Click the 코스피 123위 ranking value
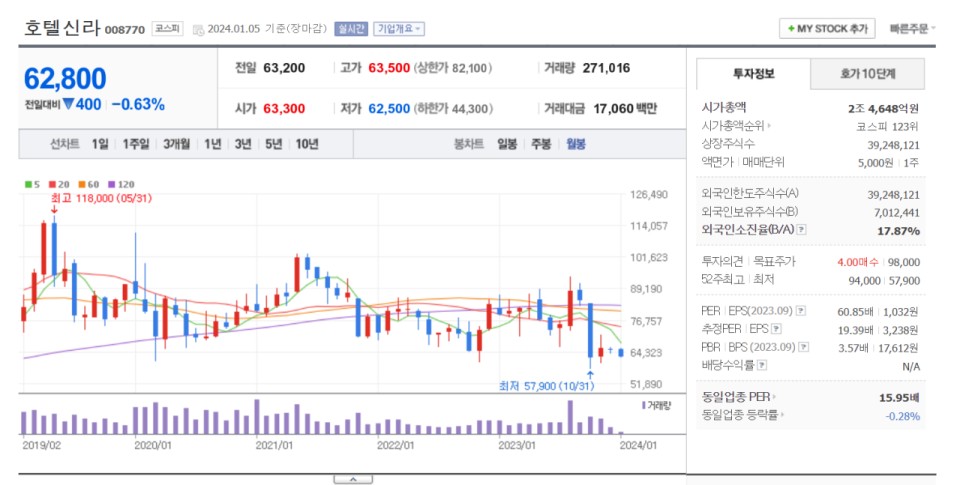Viewport: 960px width, 485px height. (888, 127)
